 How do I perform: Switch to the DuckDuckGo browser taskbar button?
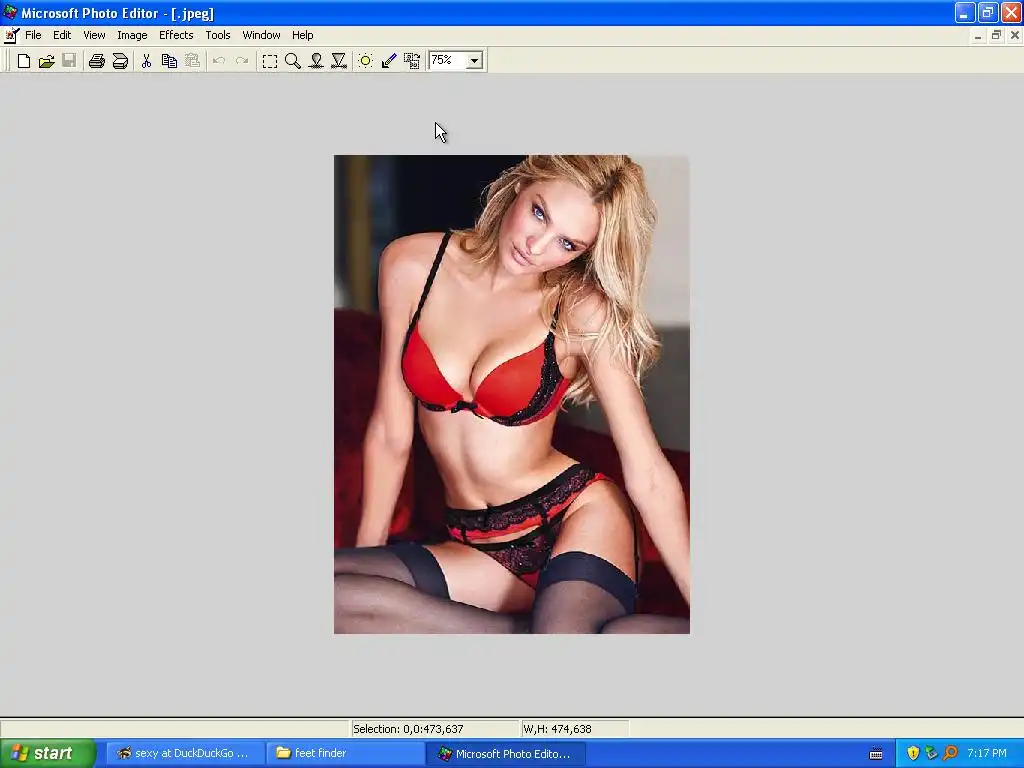tap(185, 753)
